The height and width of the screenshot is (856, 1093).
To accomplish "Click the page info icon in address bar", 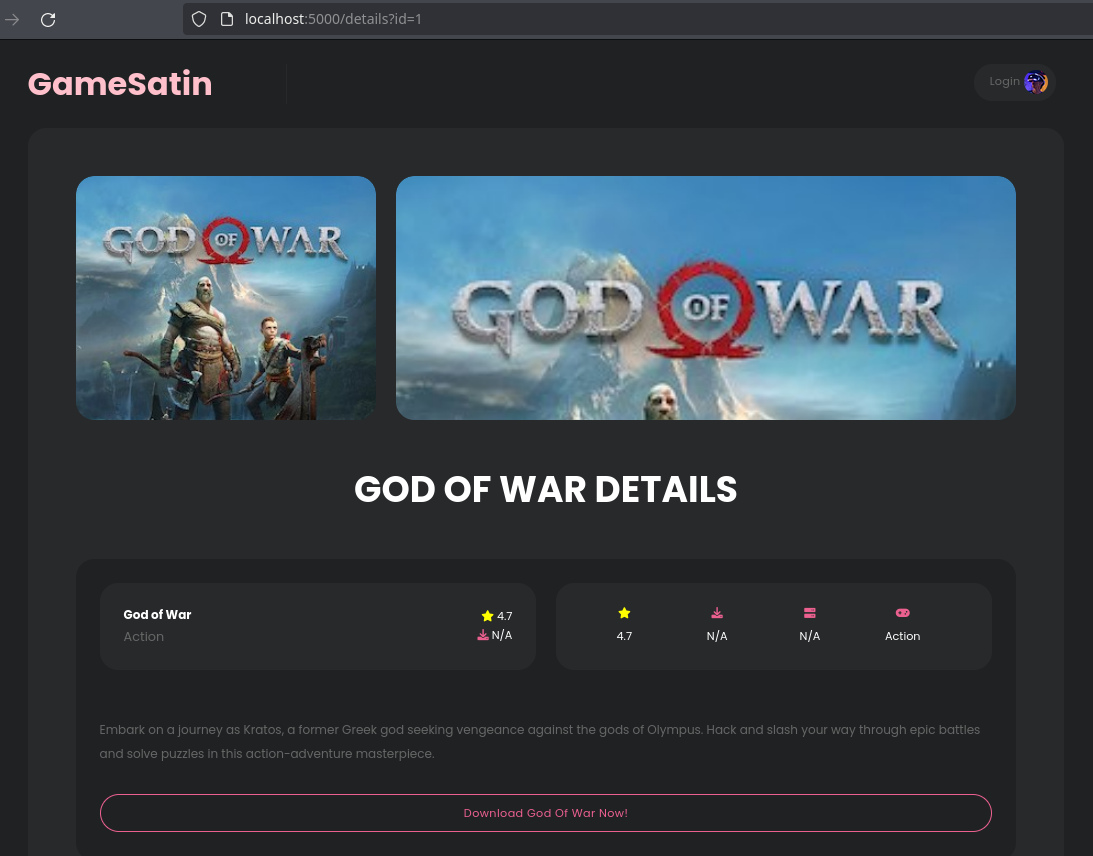I will coord(227,20).
